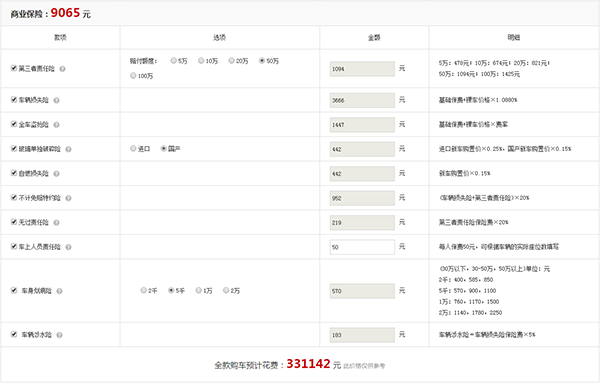Uncheck the 第三者责任险 checkbox
Viewport: 600px width, 383px height.
click(x=14, y=68)
